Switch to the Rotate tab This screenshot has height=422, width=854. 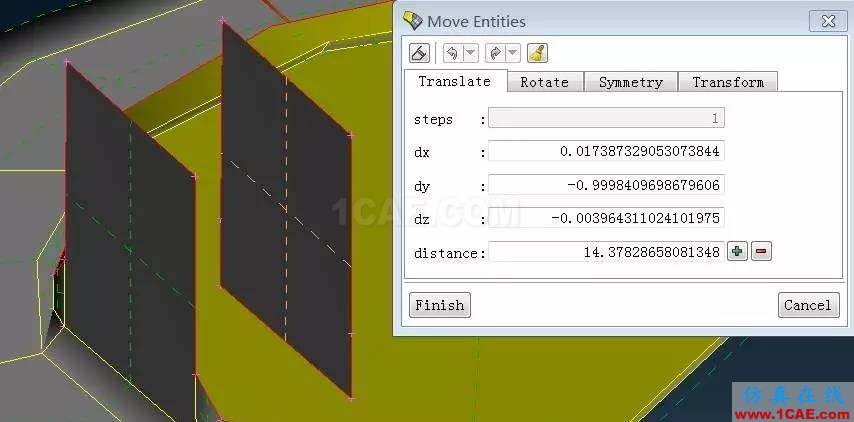coord(545,82)
